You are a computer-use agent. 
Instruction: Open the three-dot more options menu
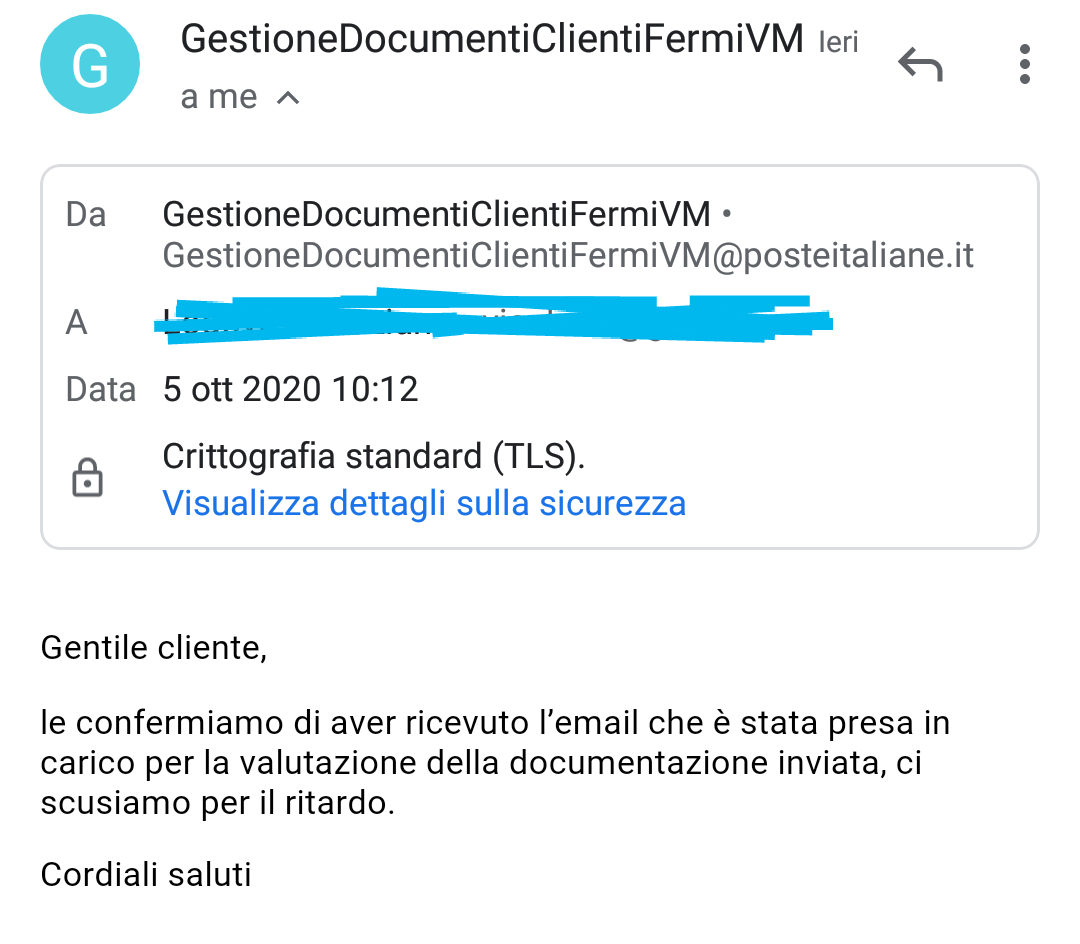(x=1023, y=65)
